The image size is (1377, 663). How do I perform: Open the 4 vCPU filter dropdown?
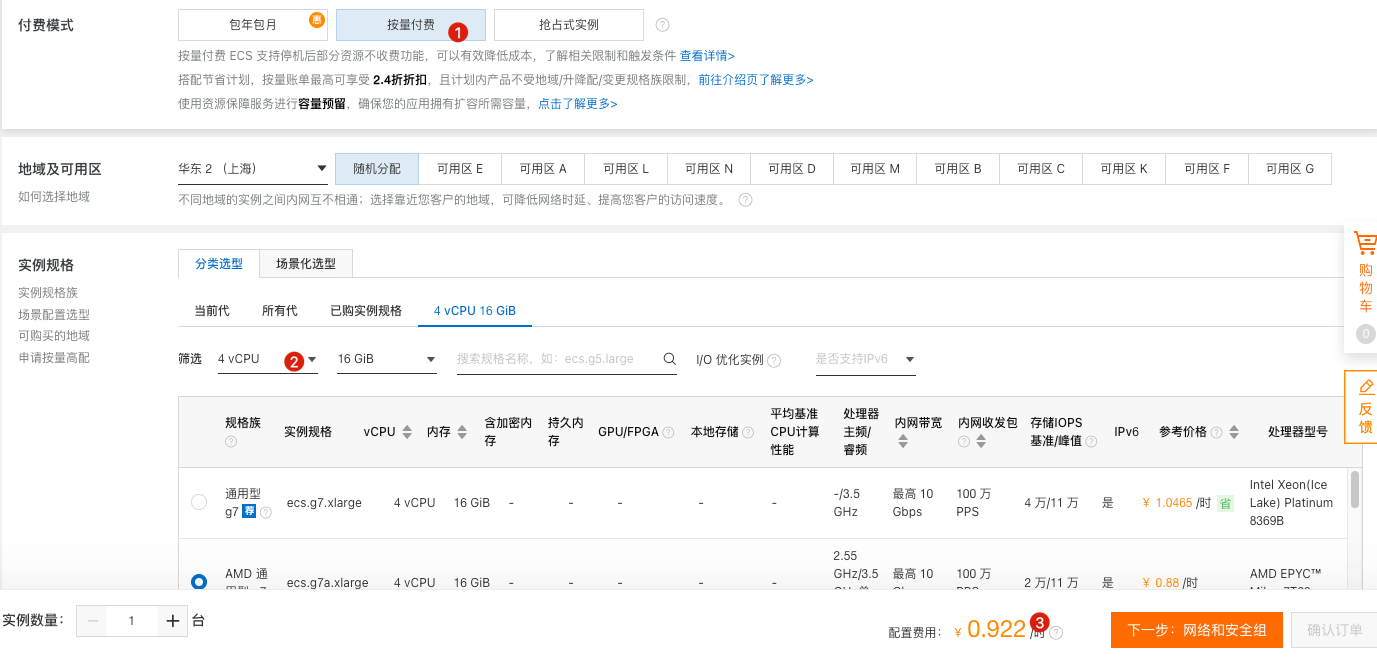[268, 359]
